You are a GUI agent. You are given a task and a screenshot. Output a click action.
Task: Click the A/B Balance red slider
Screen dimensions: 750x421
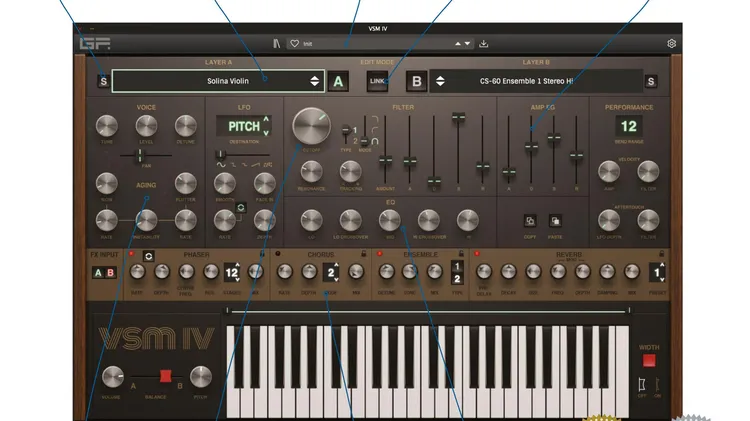(165, 376)
